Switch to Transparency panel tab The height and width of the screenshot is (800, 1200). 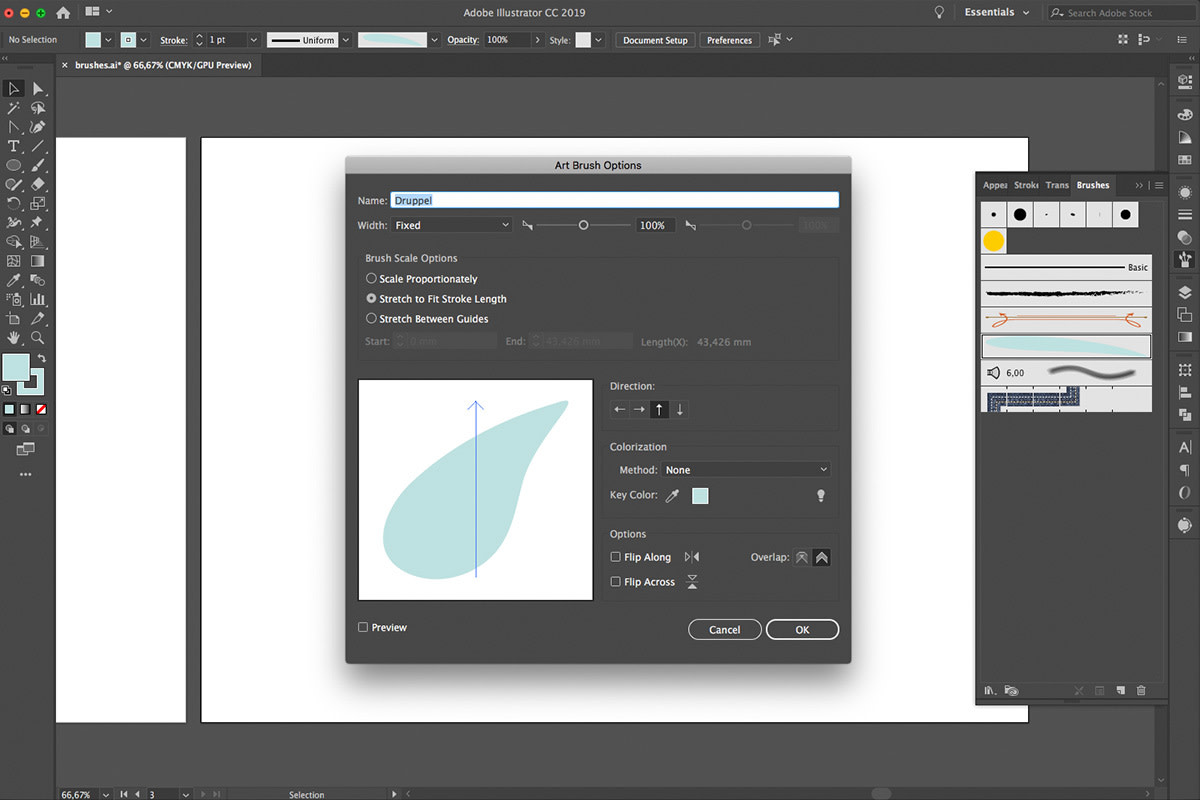point(1057,185)
